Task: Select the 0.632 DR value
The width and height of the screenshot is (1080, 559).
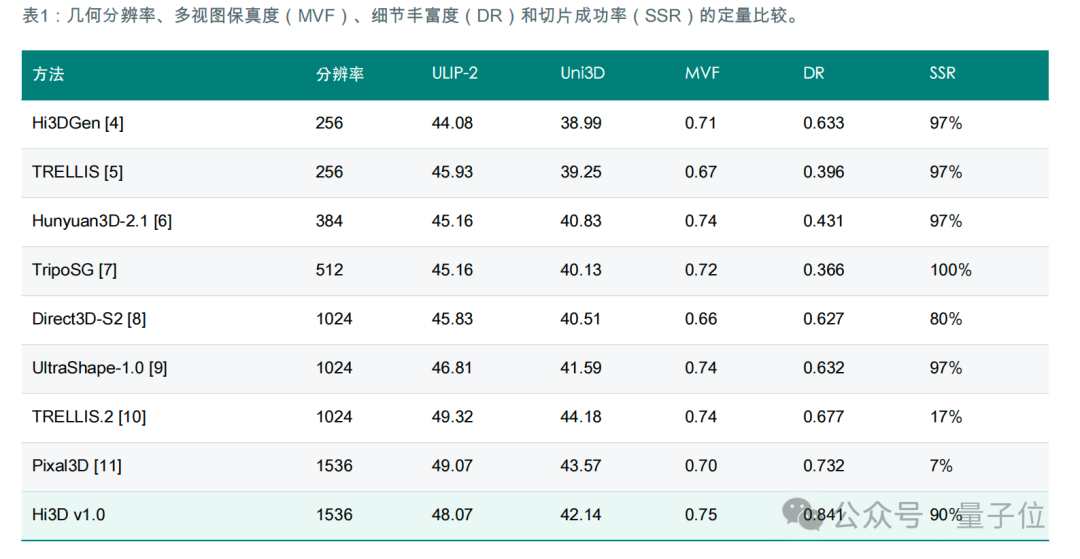Action: click(823, 368)
